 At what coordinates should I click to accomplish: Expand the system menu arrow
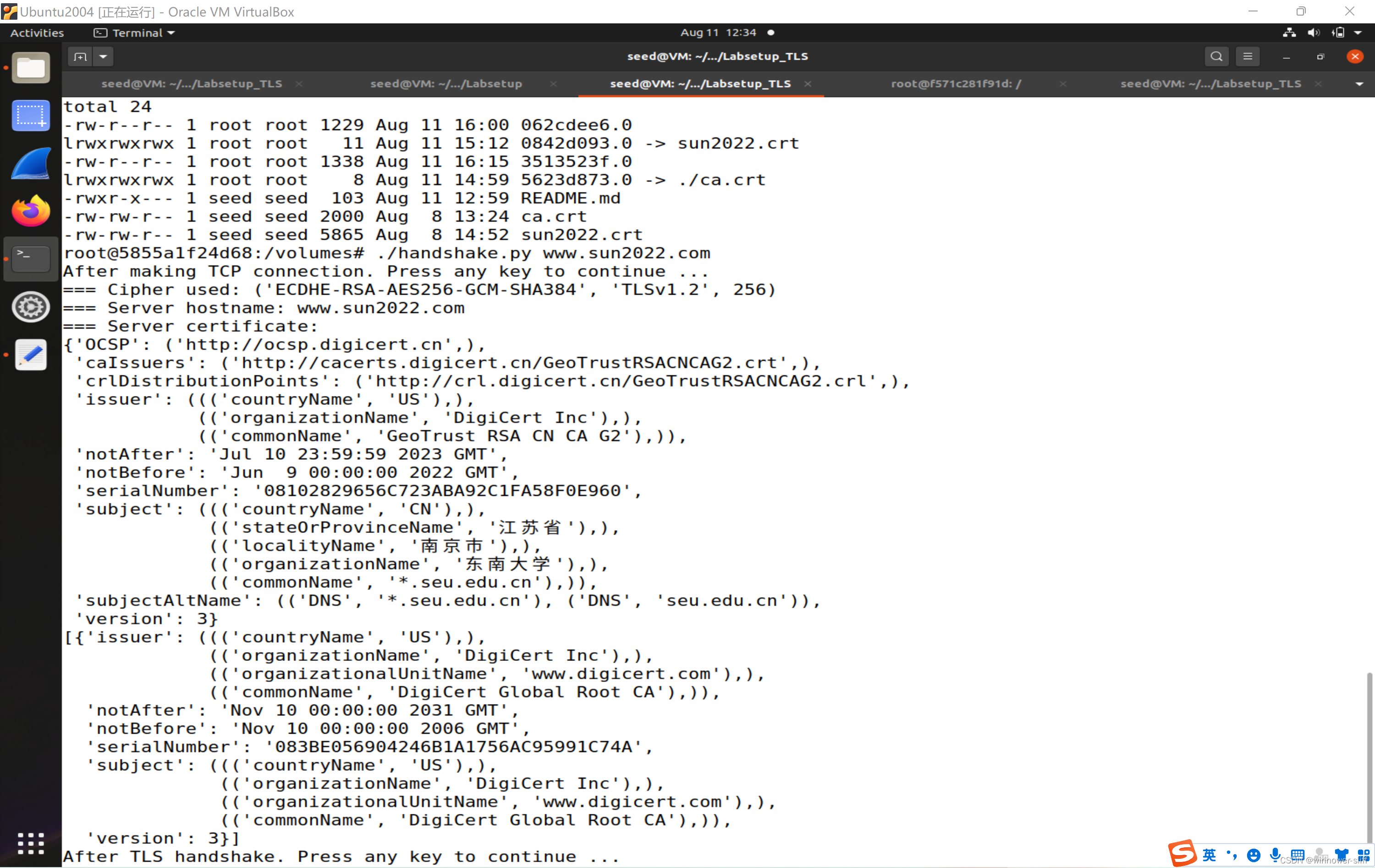click(x=1358, y=33)
